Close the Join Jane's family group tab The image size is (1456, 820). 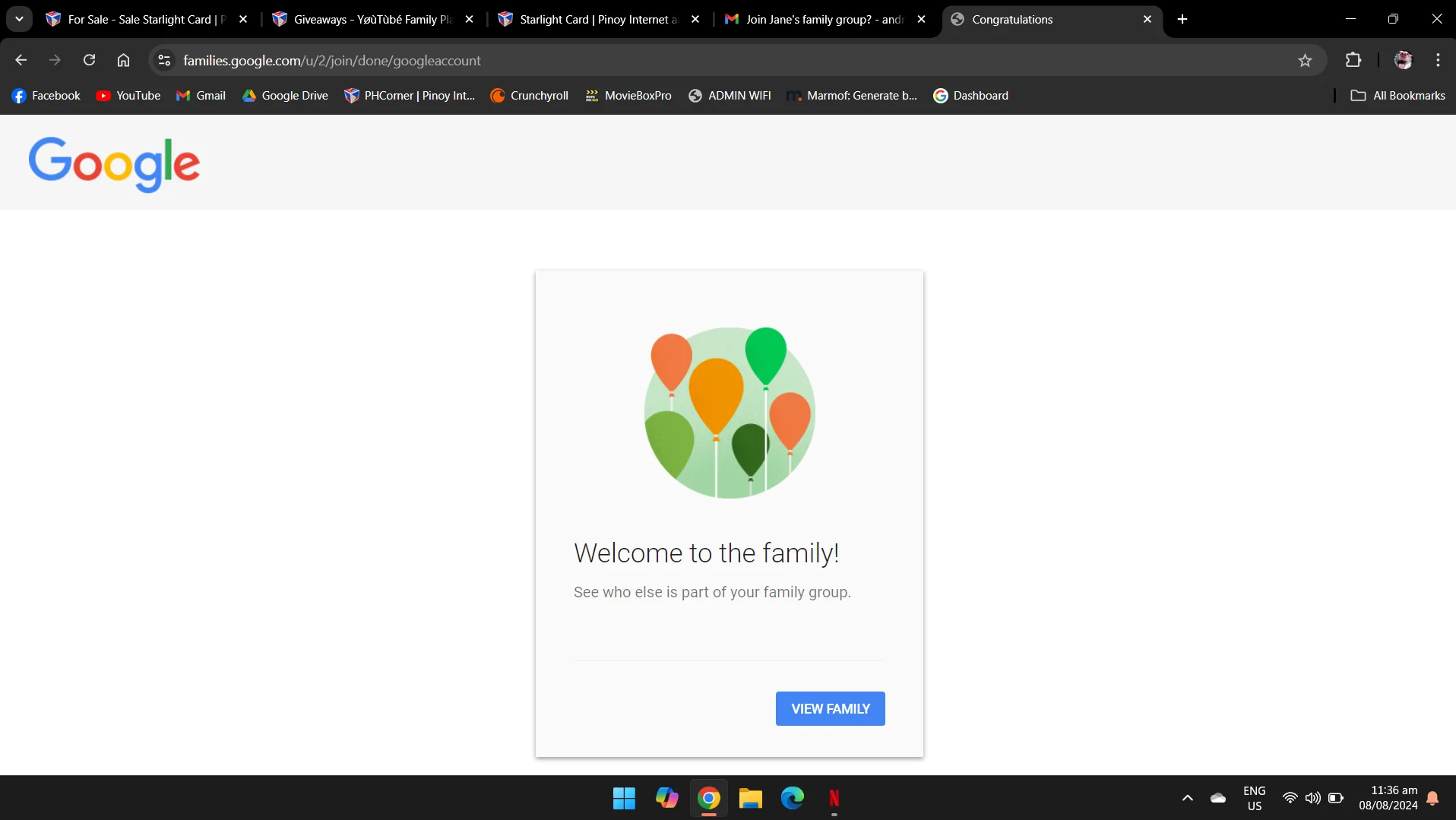[922, 19]
